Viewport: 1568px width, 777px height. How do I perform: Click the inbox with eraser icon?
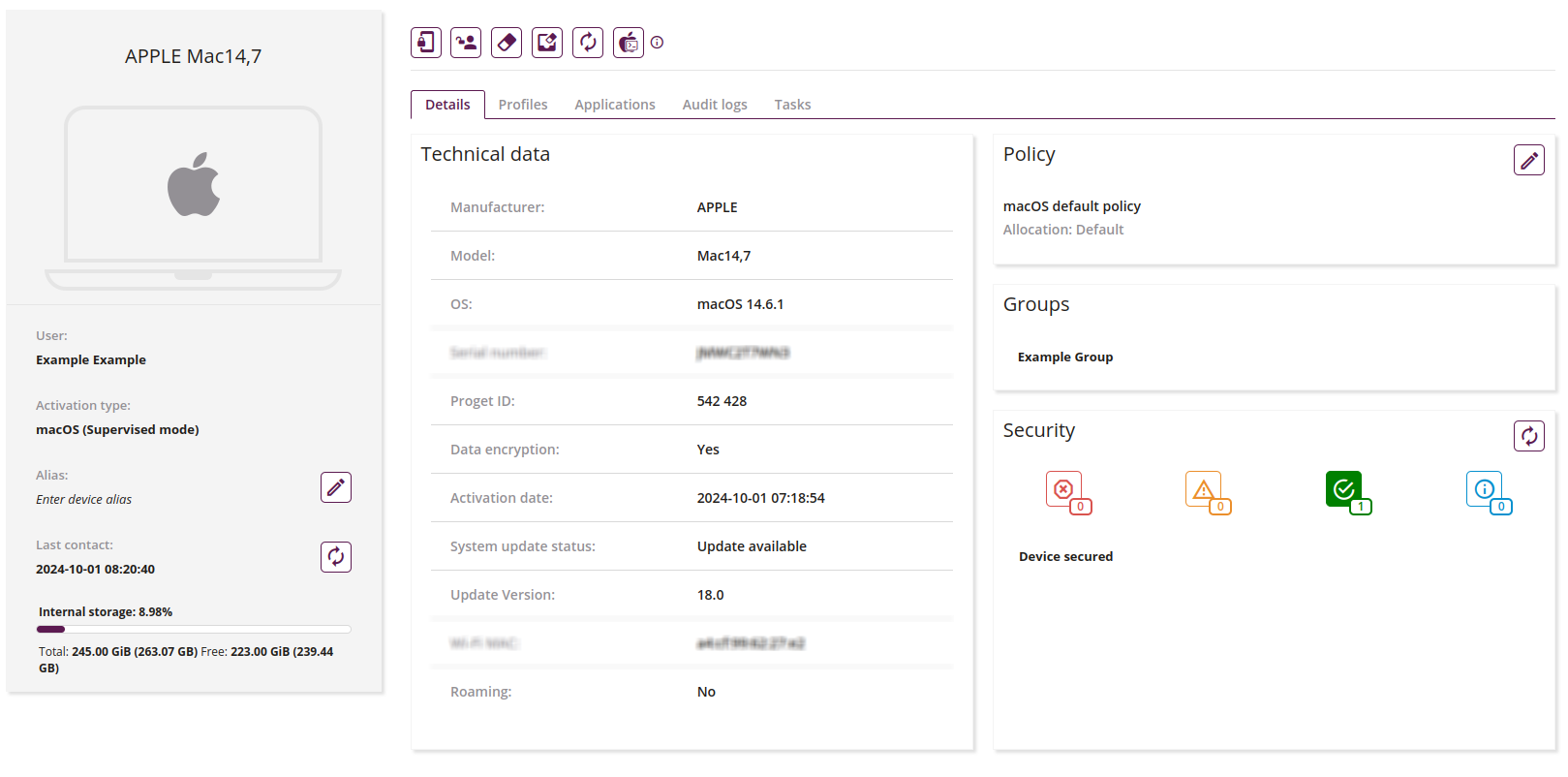(547, 43)
